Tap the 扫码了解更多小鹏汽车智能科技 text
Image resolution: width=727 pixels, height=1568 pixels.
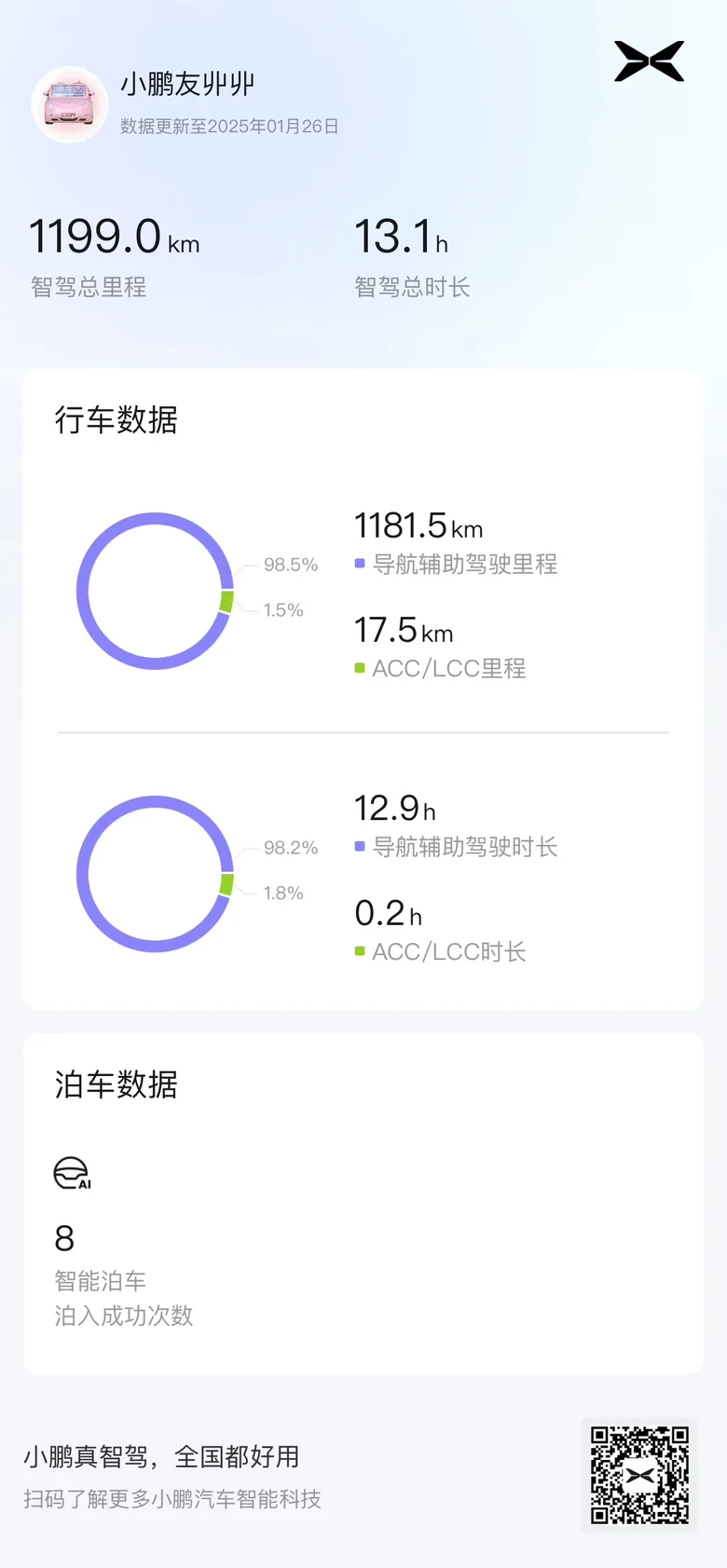172,1499
